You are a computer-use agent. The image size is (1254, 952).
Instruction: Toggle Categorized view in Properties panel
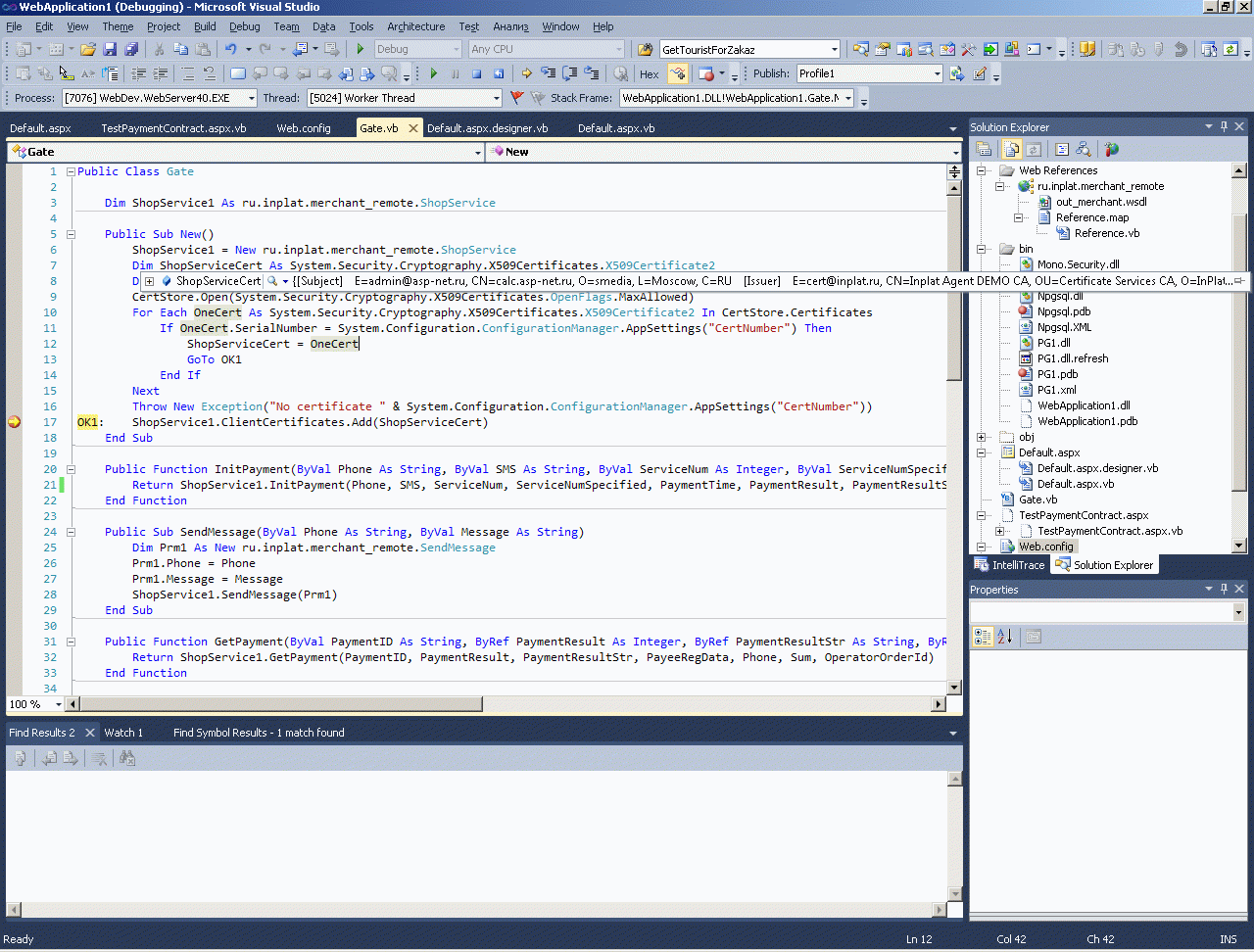tap(983, 637)
